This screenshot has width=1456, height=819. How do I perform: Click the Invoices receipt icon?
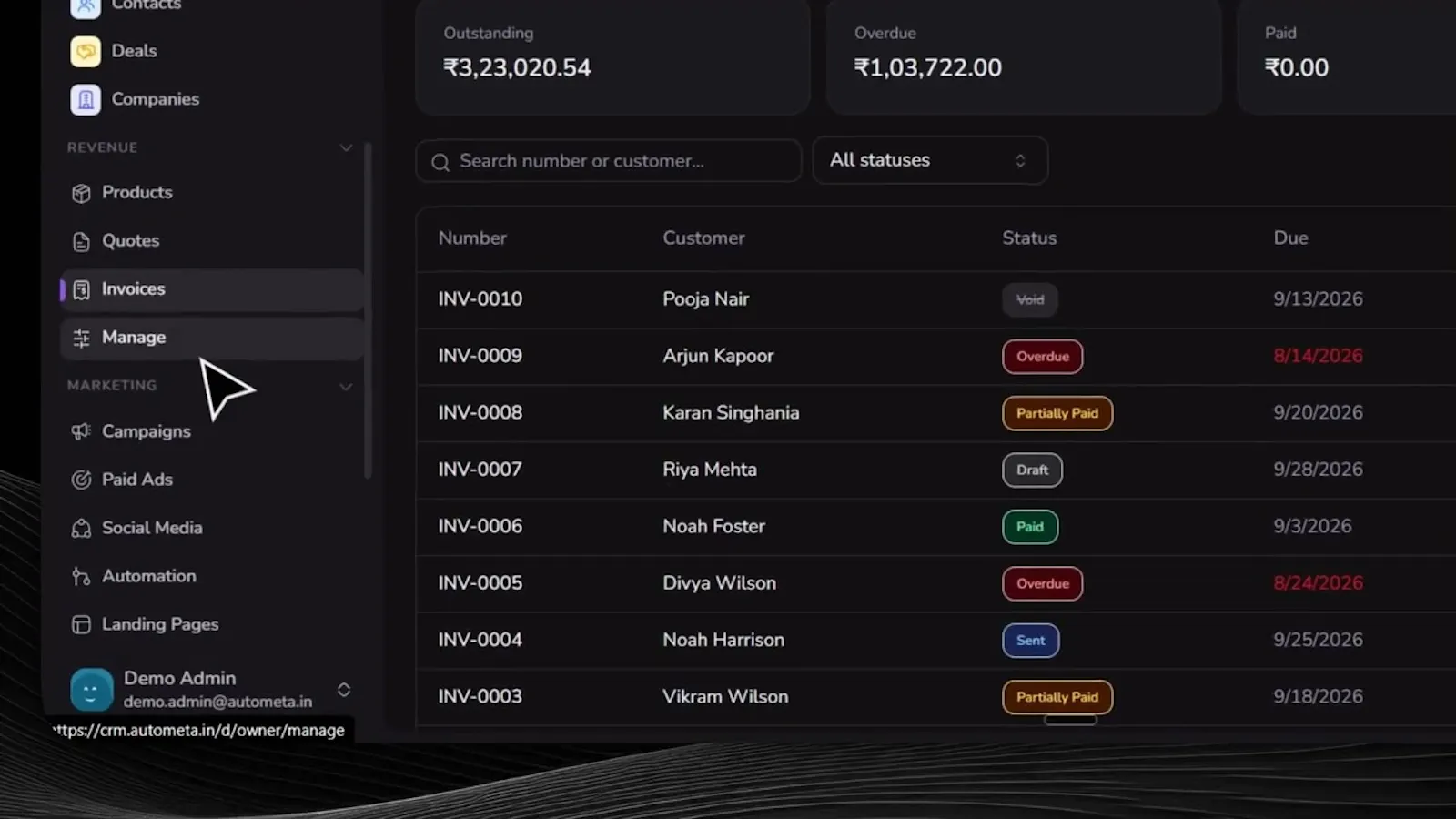tap(81, 289)
